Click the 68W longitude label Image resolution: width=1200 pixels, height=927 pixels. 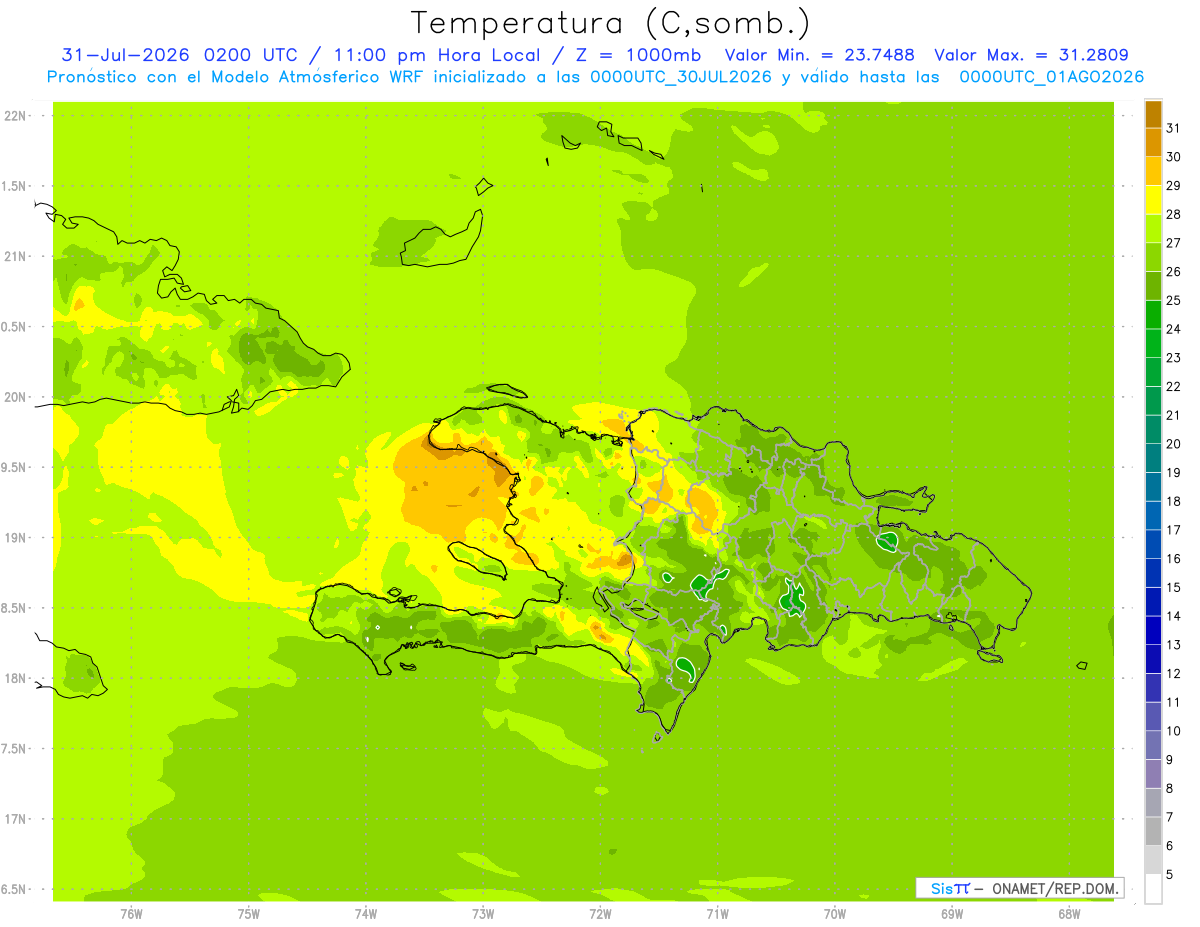(x=1069, y=913)
